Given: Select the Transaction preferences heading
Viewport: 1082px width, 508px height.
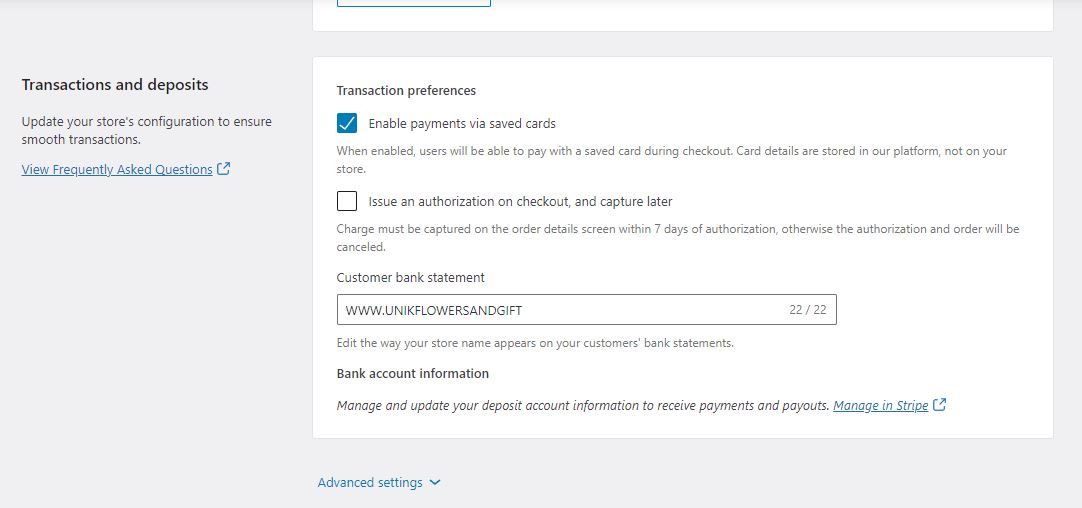Looking at the screenshot, I should tap(406, 90).
